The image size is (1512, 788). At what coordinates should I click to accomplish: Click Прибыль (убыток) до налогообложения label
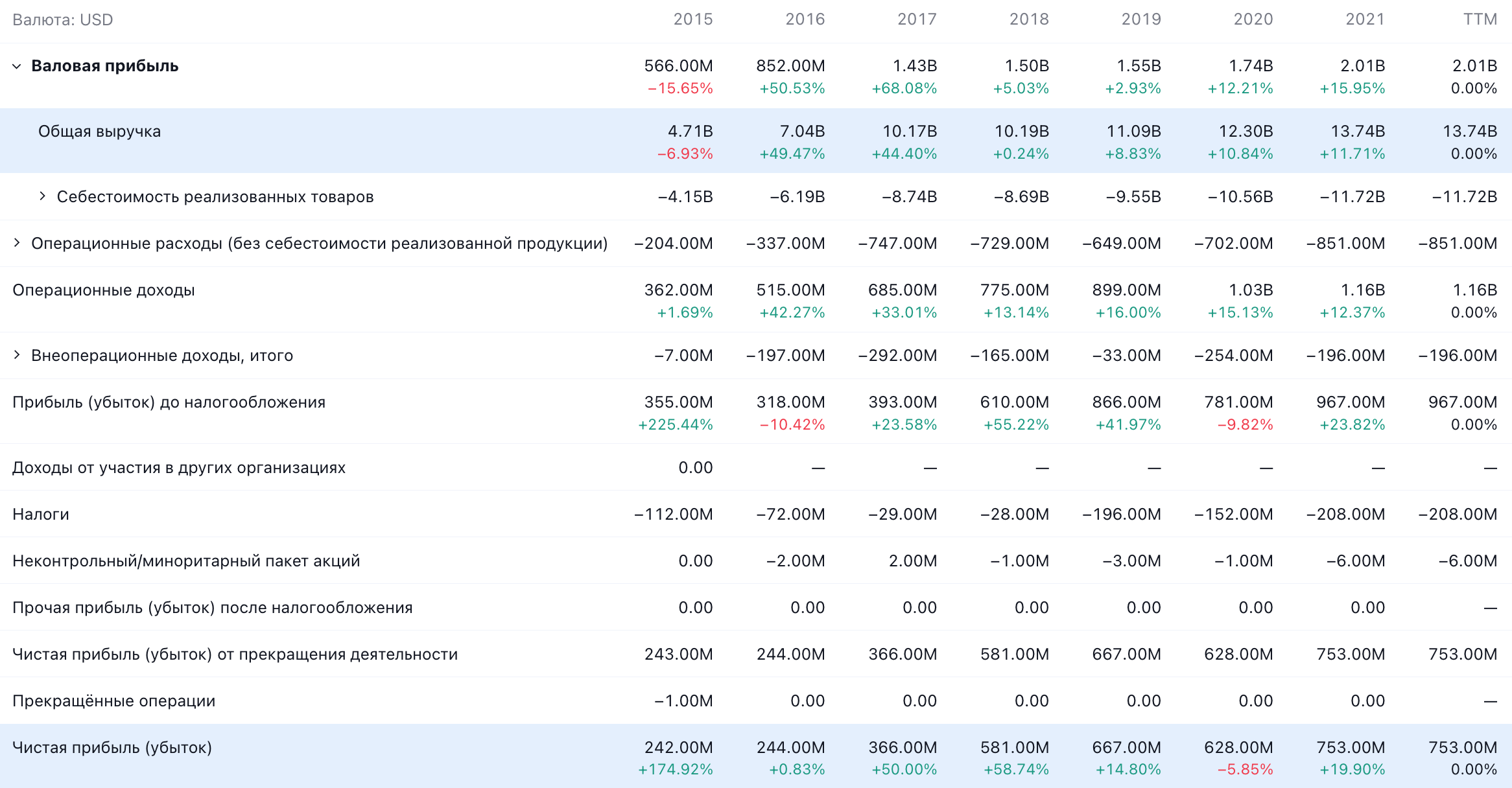click(x=169, y=402)
